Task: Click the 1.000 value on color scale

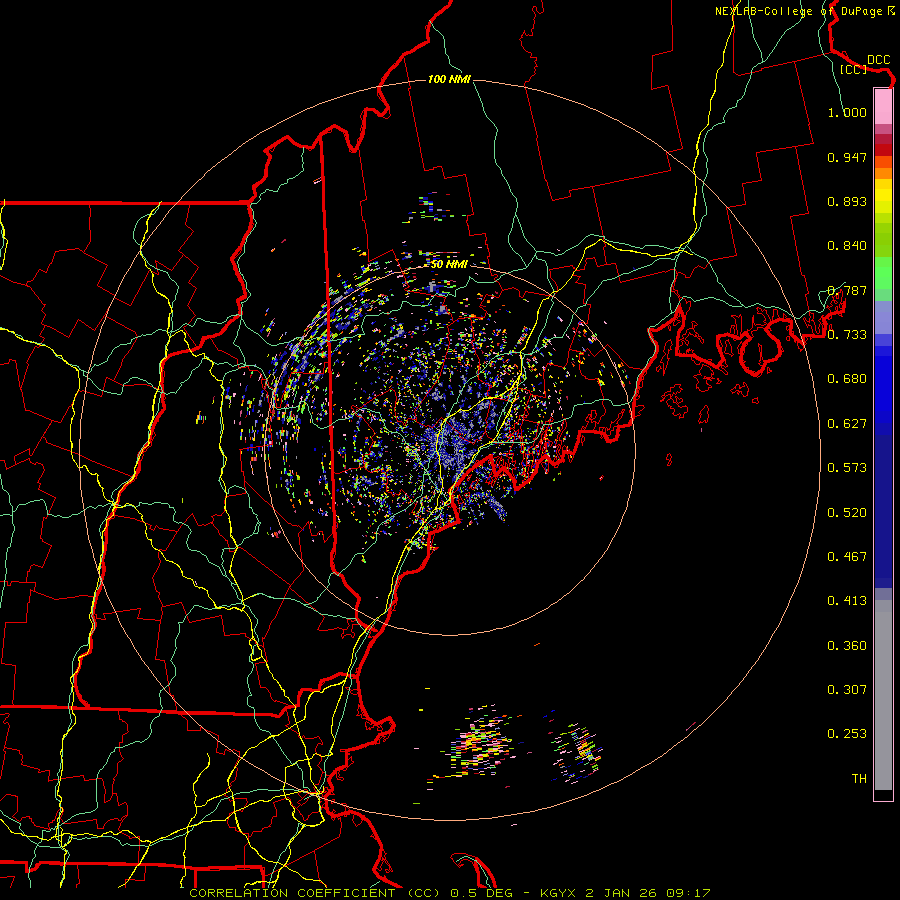Action: pyautogui.click(x=847, y=112)
